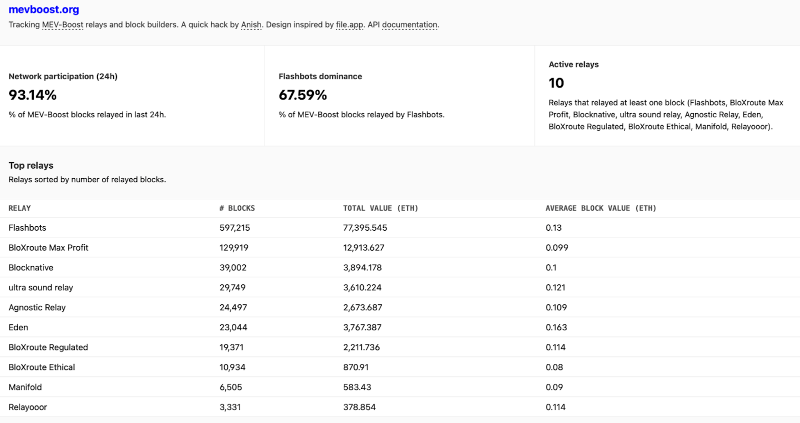Click the Relay column header

(x=20, y=208)
